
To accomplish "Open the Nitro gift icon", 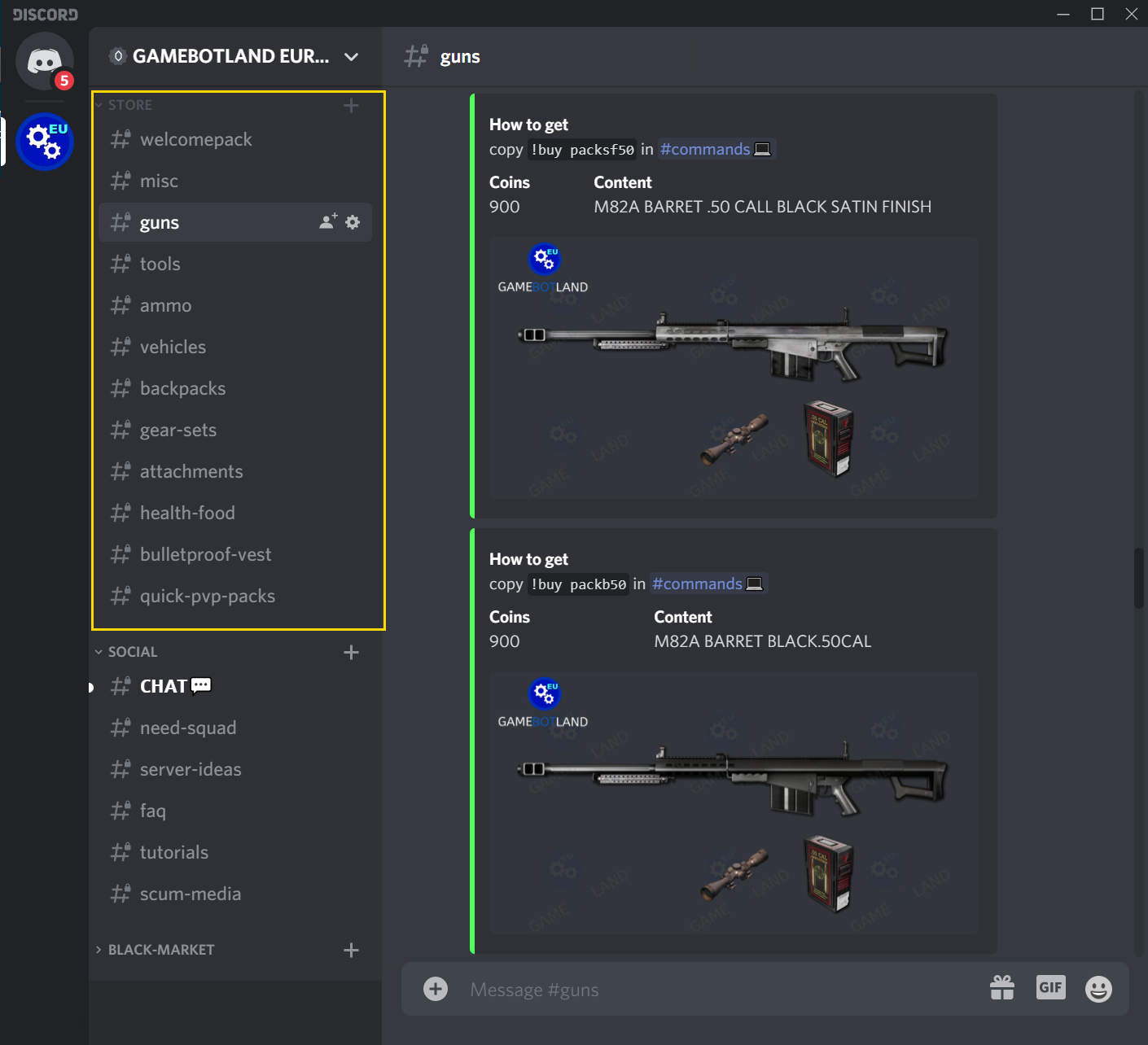I will pyautogui.click(x=1002, y=988).
